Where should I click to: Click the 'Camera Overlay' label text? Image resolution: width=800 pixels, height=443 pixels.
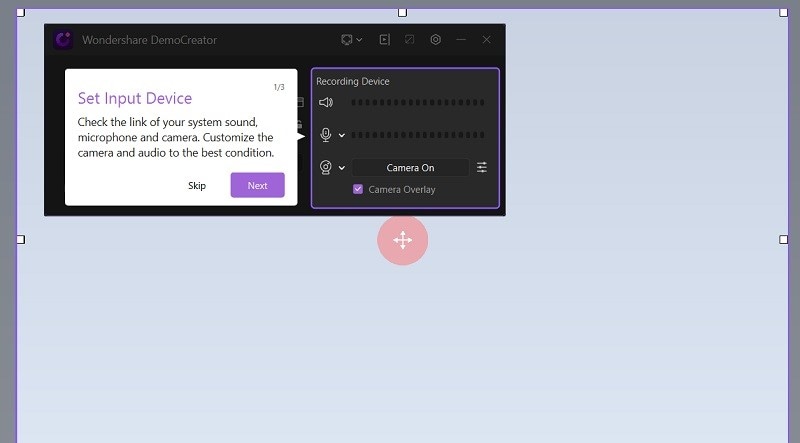coord(402,189)
